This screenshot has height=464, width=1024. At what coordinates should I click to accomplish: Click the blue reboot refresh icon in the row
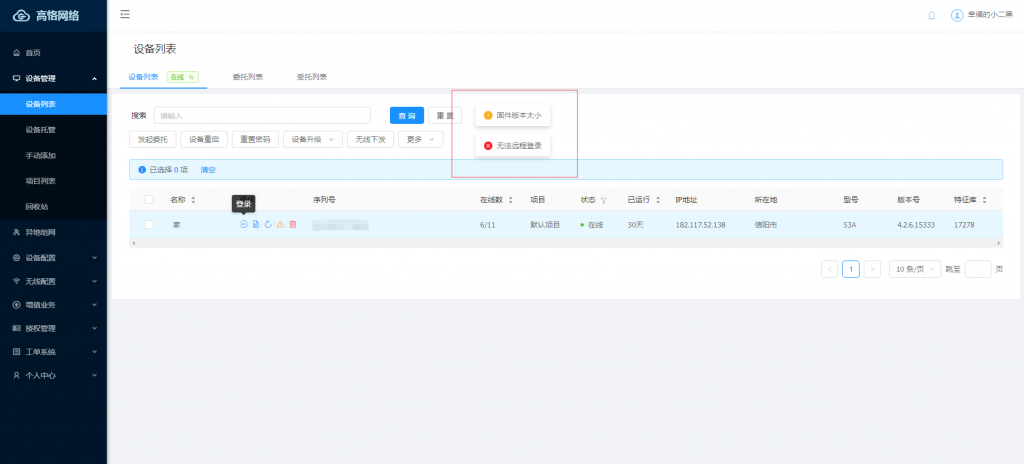click(268, 224)
